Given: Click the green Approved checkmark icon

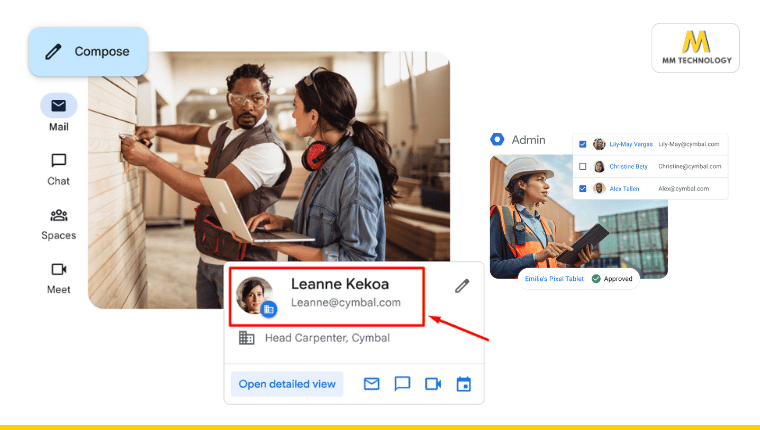Looking at the screenshot, I should coord(596,279).
